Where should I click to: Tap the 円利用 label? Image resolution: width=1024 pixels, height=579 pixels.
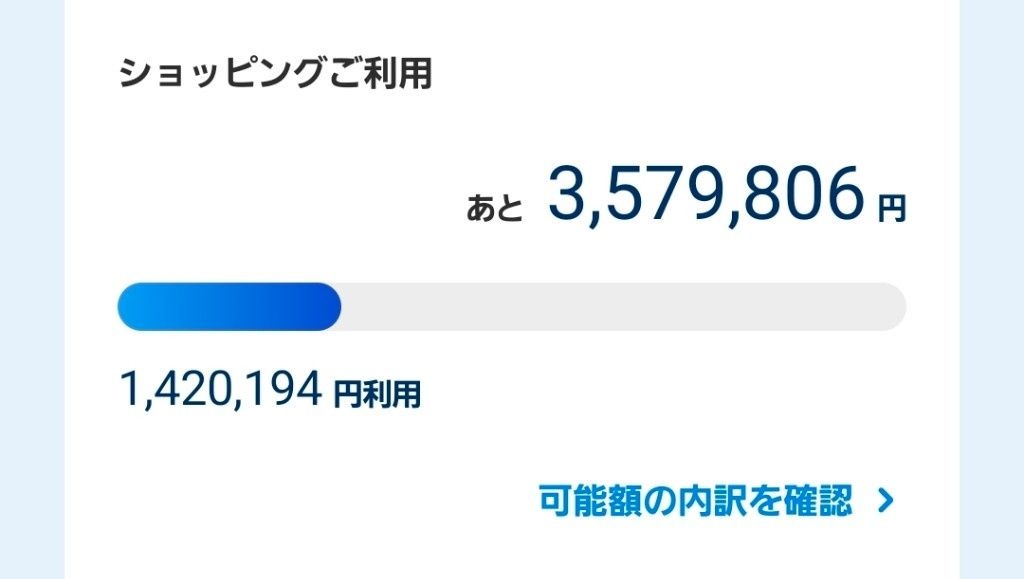tap(377, 395)
